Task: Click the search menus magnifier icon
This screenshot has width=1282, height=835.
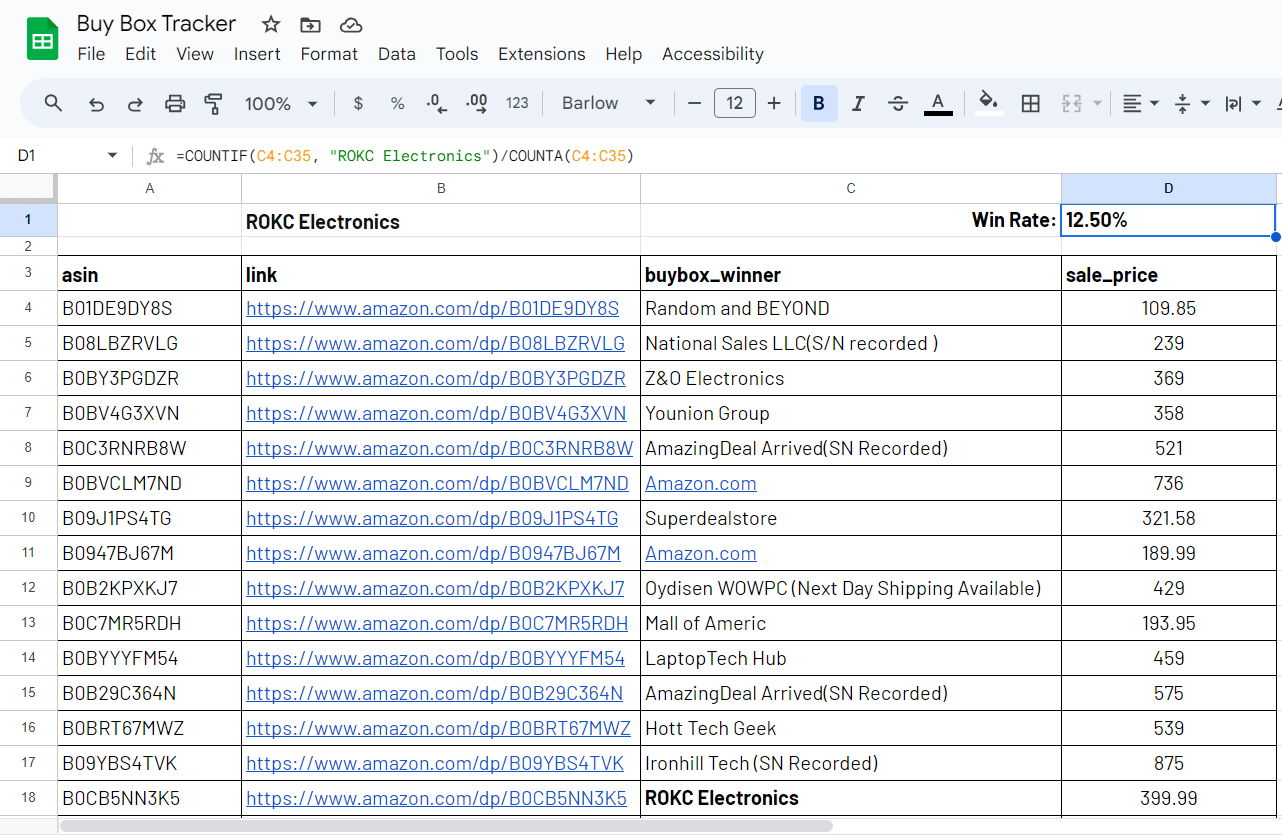Action: [54, 103]
